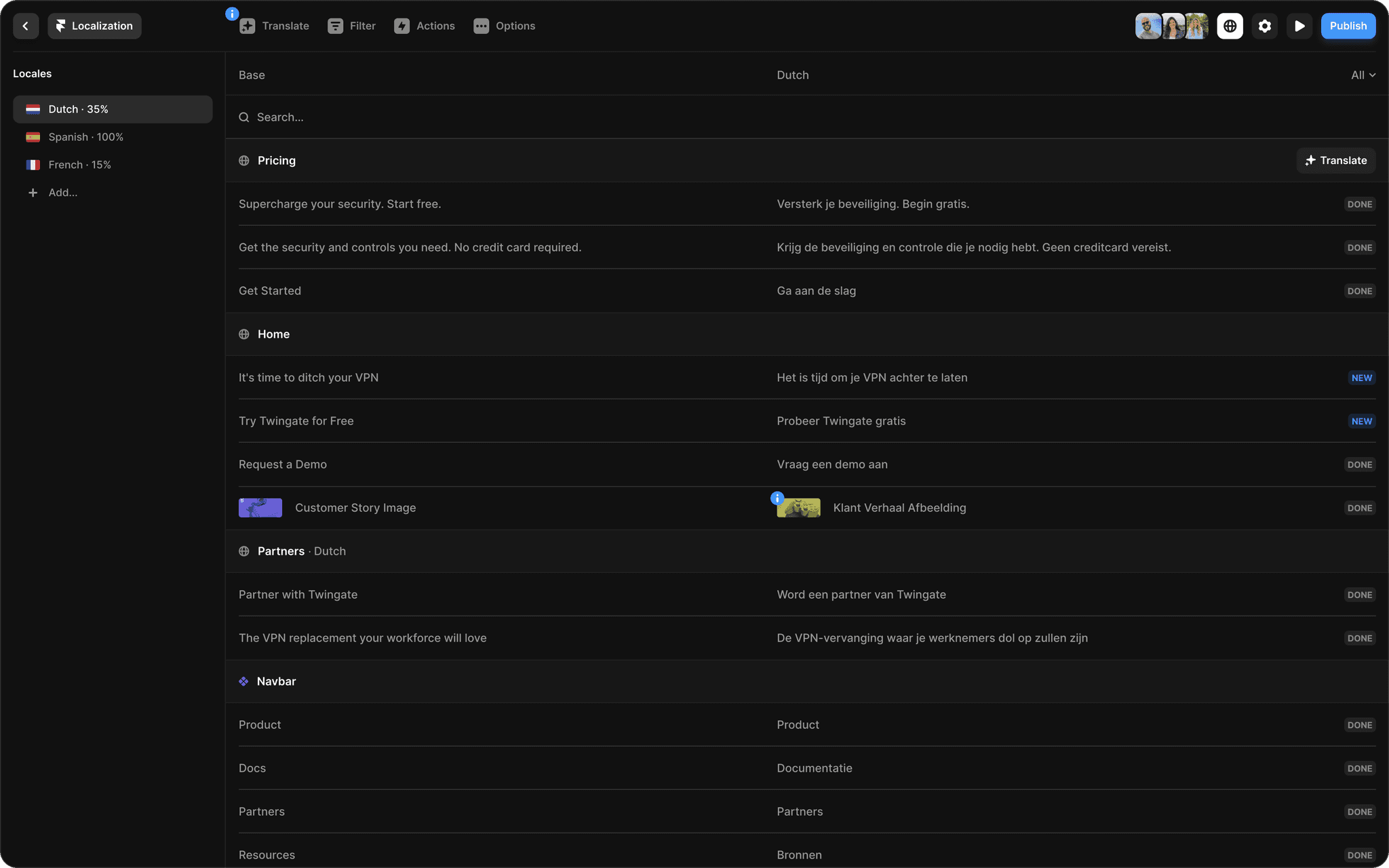Click 'Probeer Twingate gratis' translation

click(841, 421)
